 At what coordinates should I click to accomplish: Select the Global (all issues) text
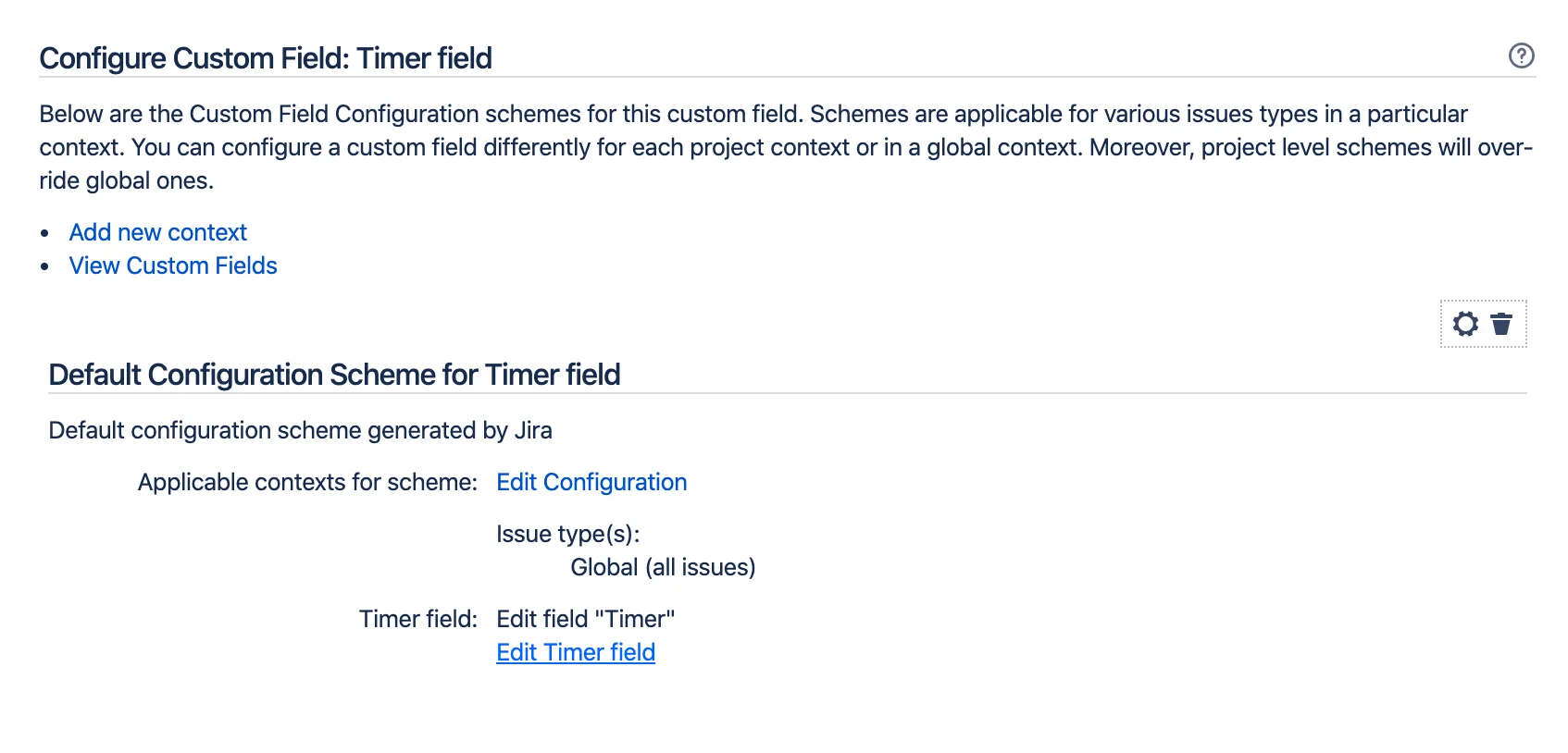click(x=663, y=567)
